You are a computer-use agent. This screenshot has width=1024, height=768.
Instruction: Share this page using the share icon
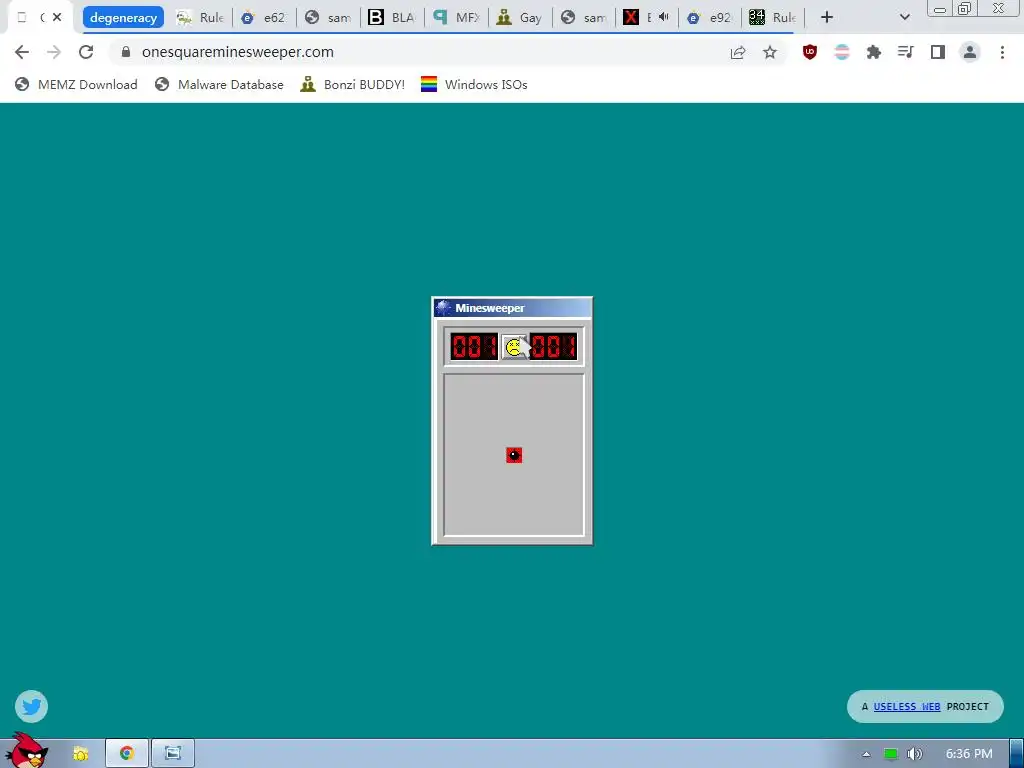click(738, 52)
